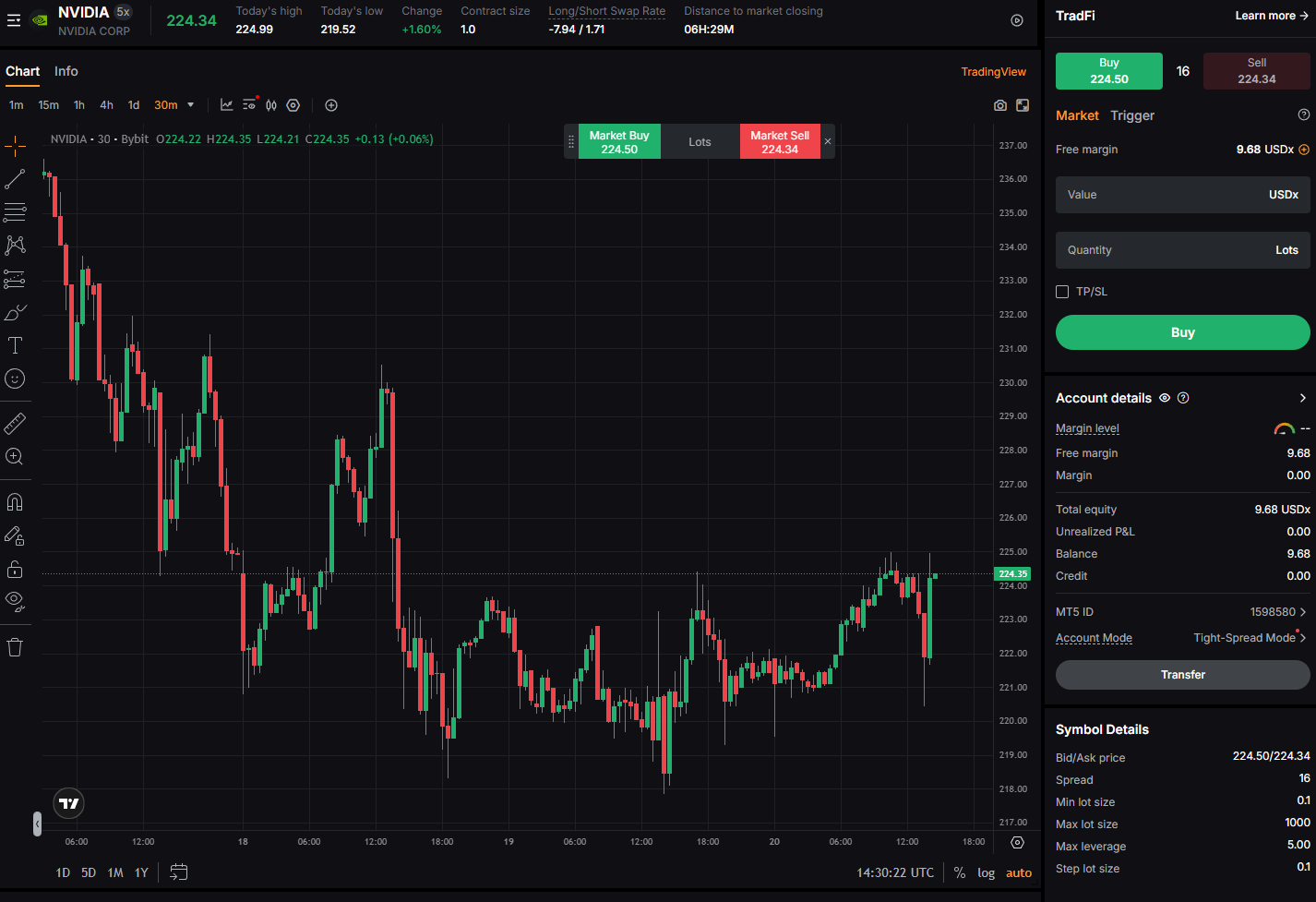Viewport: 1316px width, 902px height.
Task: Open chart settings hexagon icon
Action: tap(293, 105)
